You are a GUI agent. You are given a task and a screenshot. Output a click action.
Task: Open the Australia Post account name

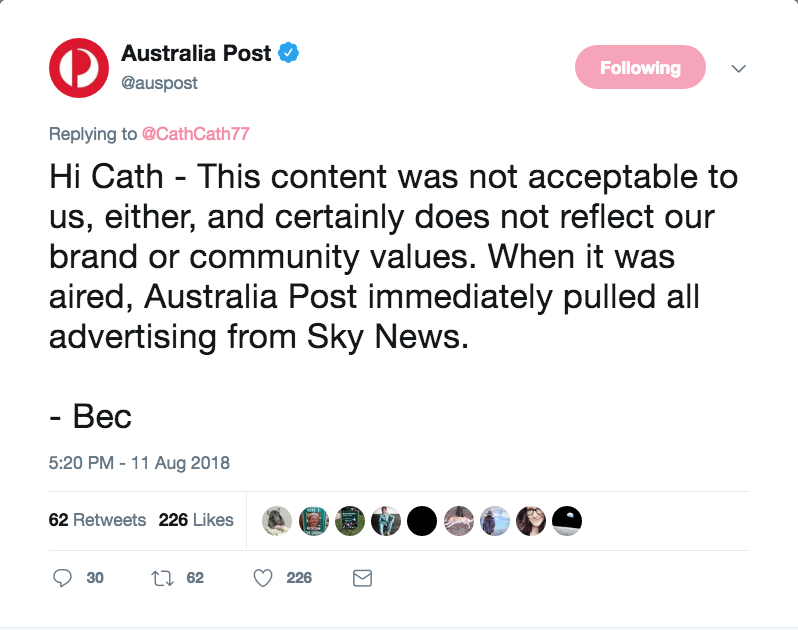(197, 53)
